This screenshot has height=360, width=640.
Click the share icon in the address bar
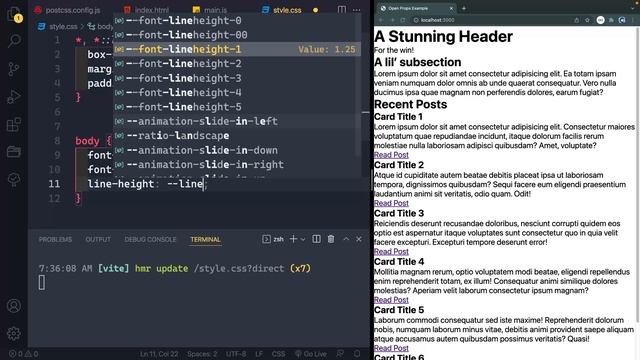point(576,20)
